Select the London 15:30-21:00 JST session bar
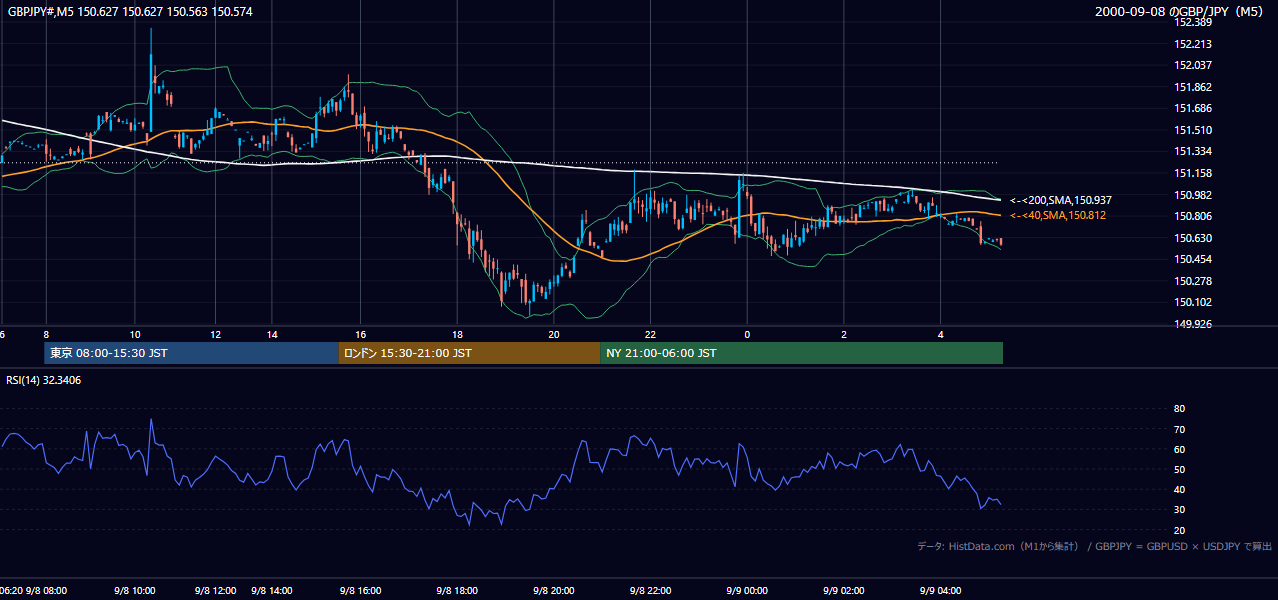Image resolution: width=1278 pixels, height=600 pixels. [469, 353]
